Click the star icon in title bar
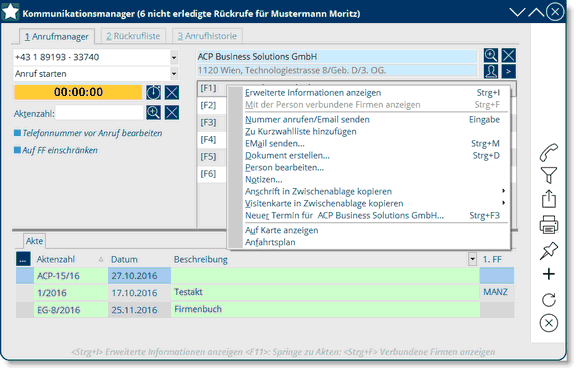This screenshot has width=576, height=370. click(10, 12)
